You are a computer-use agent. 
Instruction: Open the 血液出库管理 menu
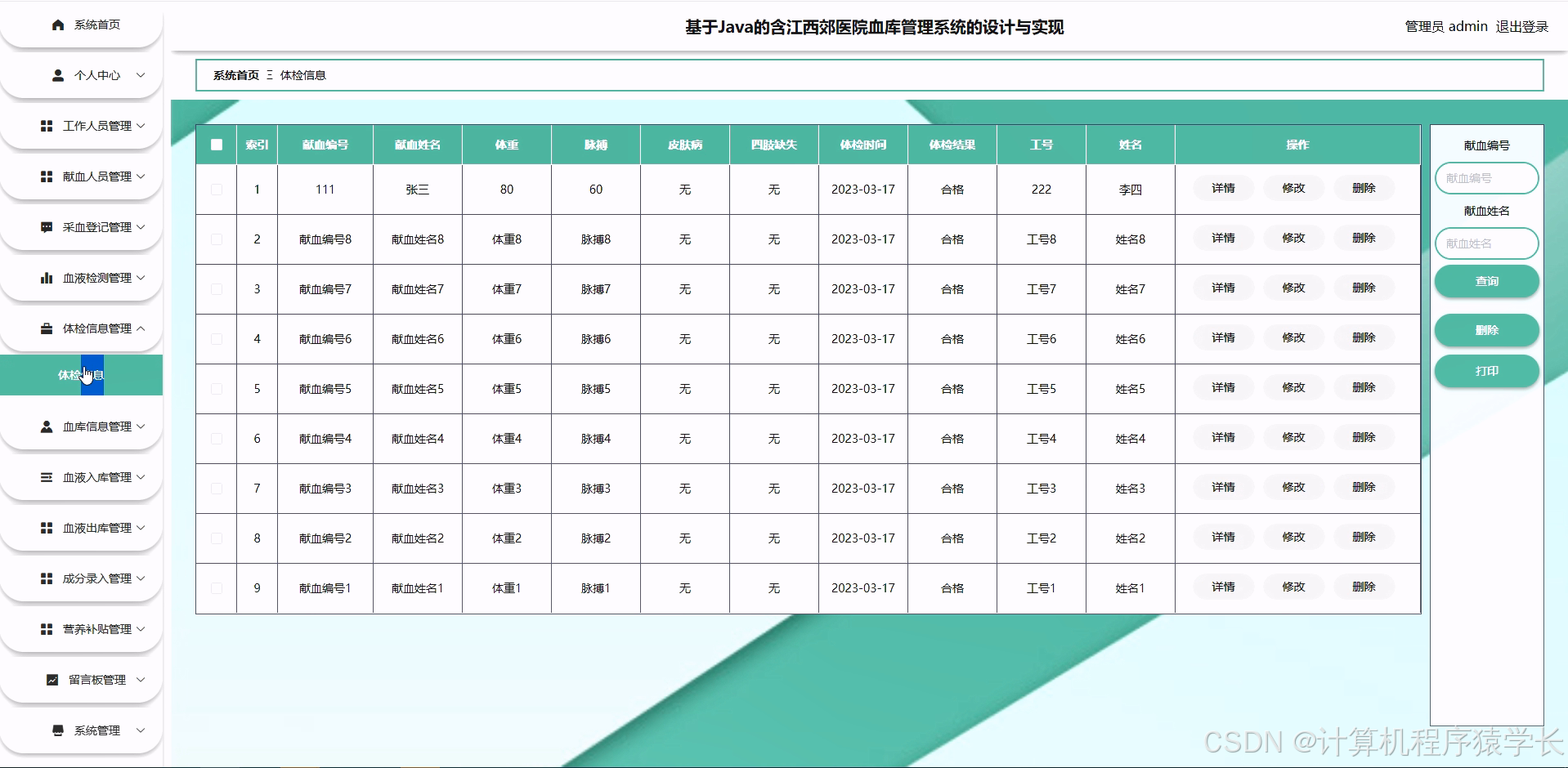click(x=82, y=528)
